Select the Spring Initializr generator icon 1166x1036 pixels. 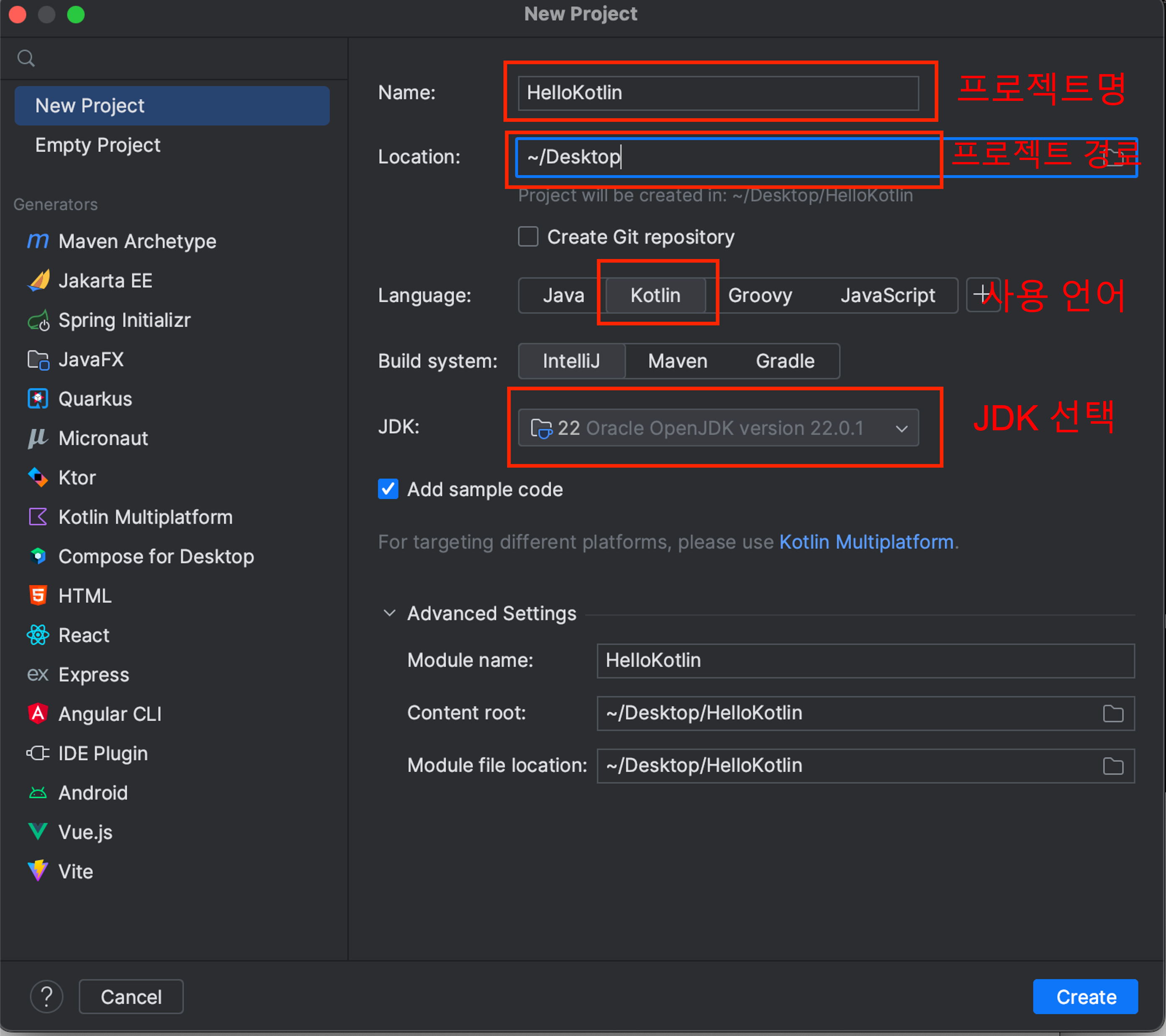(38, 321)
